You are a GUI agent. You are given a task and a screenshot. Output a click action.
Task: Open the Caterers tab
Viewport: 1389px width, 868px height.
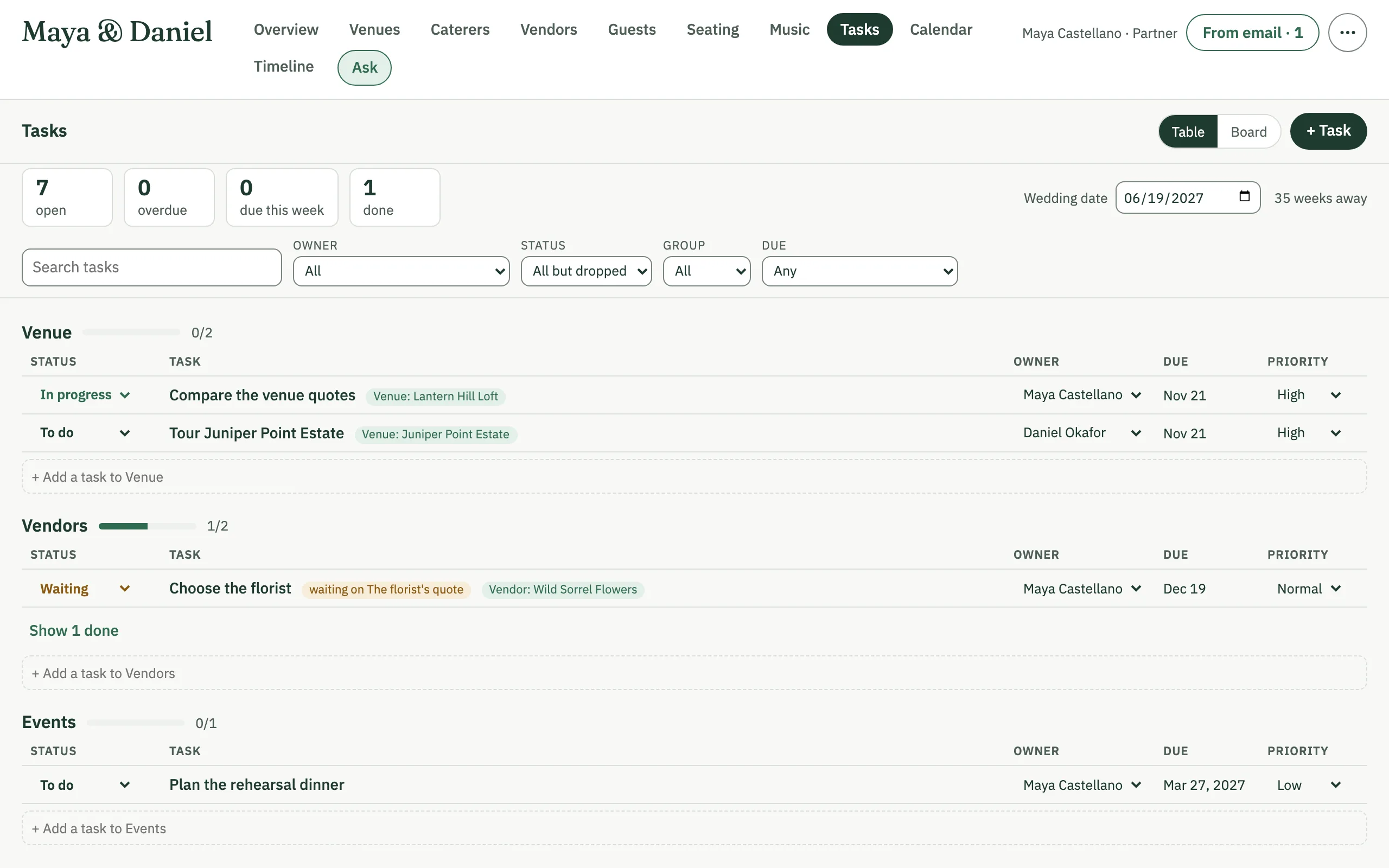point(460,29)
